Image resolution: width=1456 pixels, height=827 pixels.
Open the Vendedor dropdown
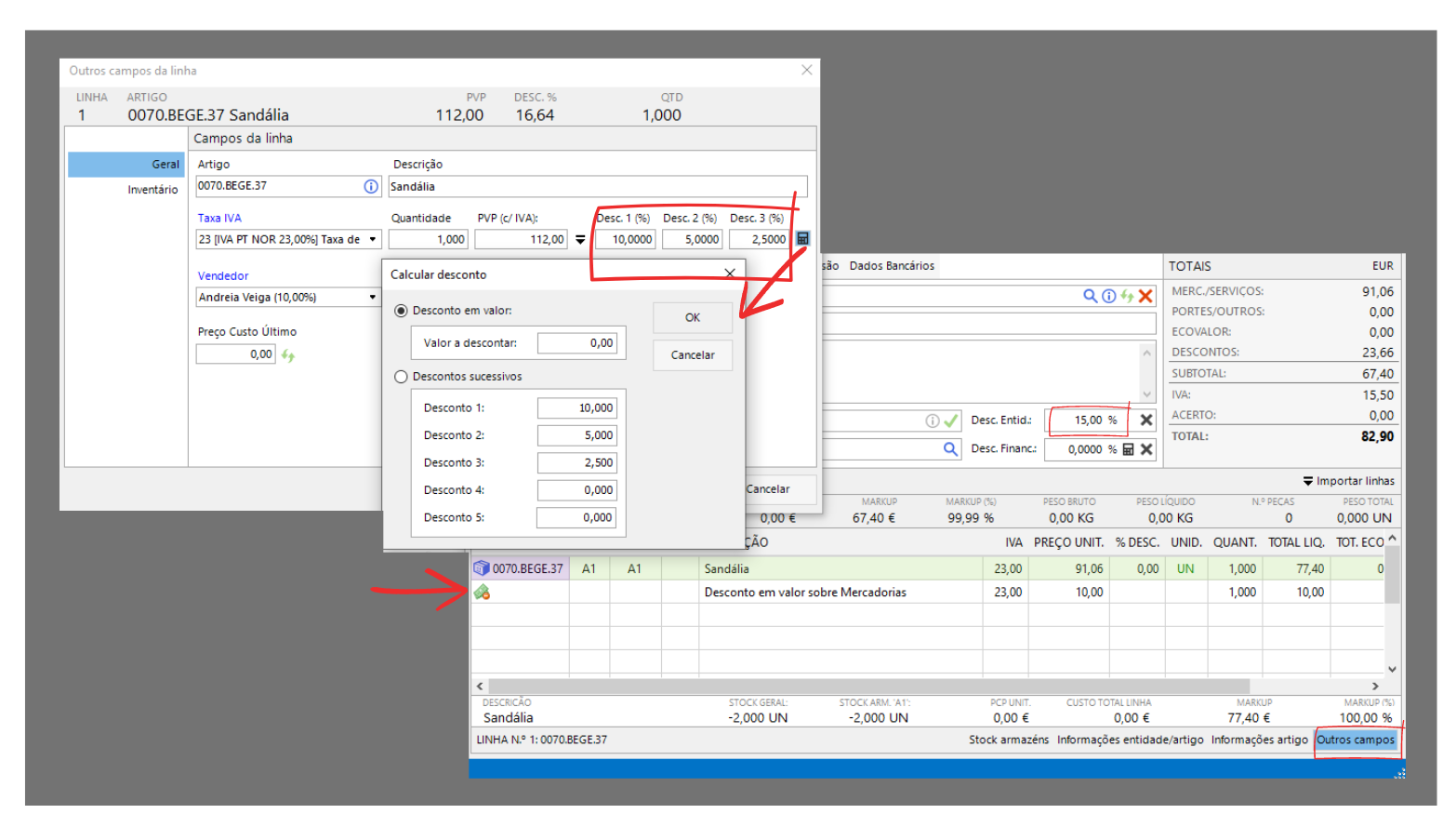tap(373, 298)
